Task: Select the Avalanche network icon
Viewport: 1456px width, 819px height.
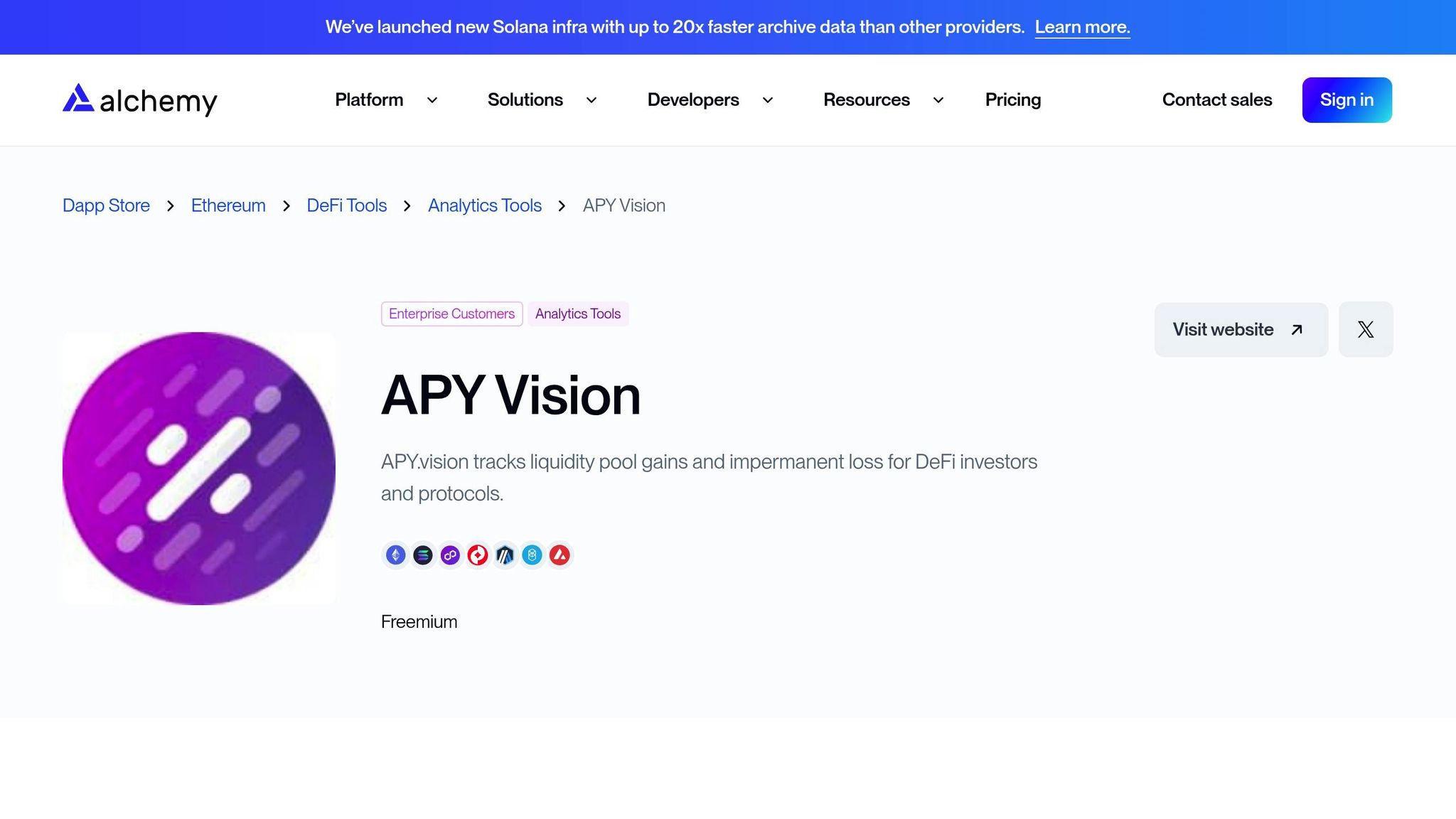Action: 560,555
